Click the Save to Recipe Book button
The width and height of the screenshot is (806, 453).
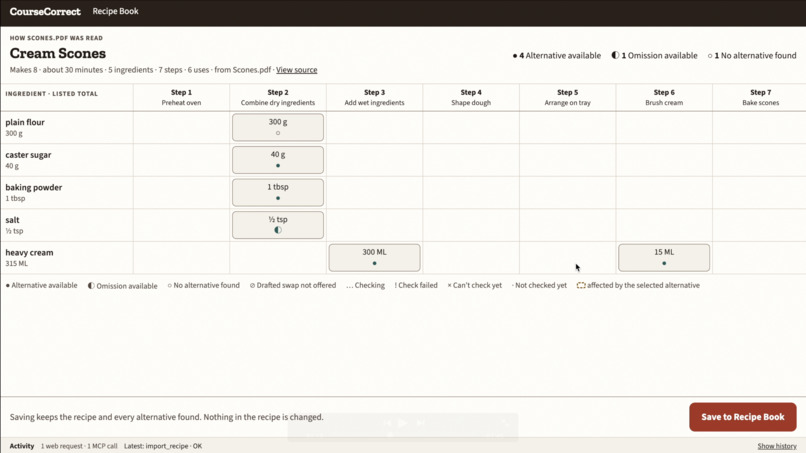pyautogui.click(x=743, y=417)
